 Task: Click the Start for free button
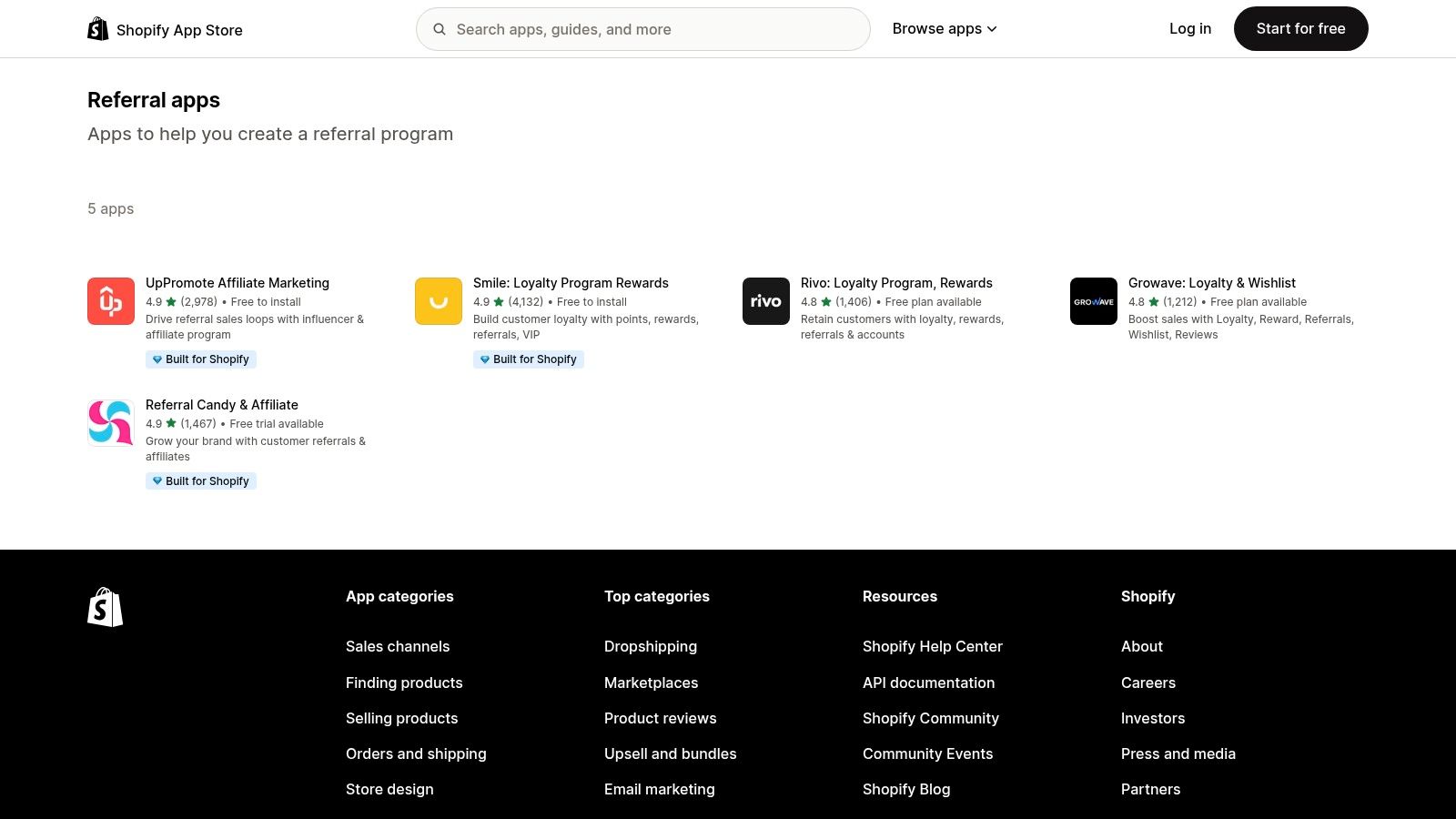point(1300,28)
